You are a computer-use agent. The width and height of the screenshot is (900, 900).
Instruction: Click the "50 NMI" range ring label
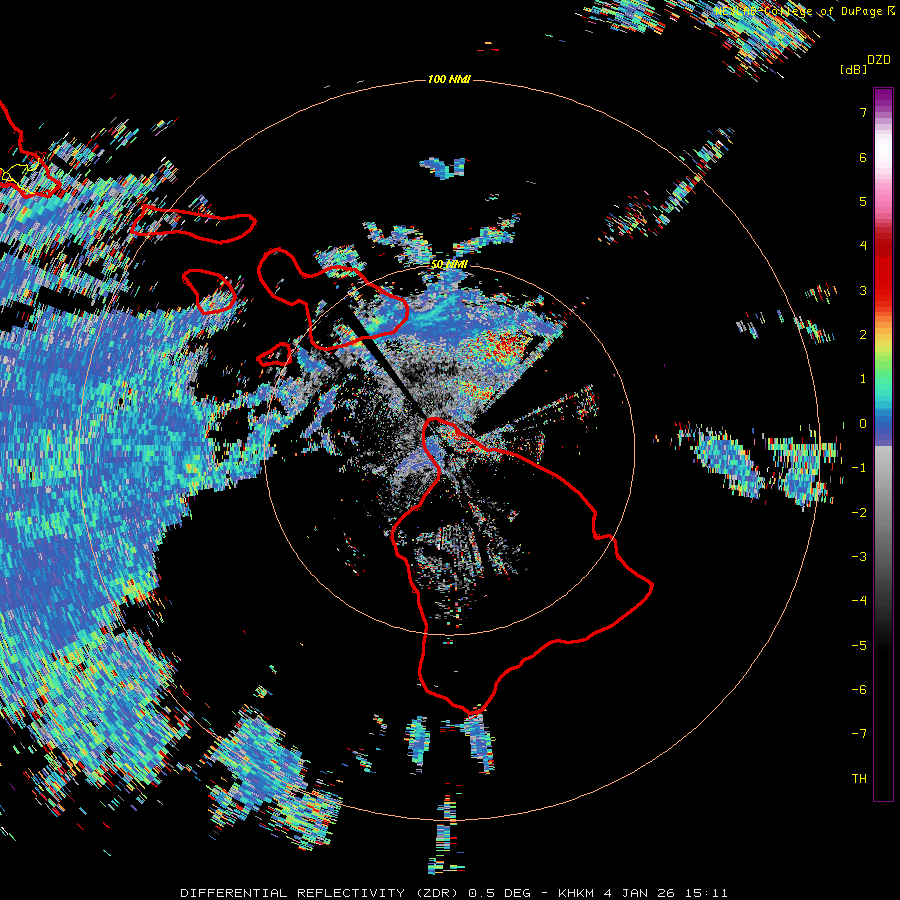(449, 264)
